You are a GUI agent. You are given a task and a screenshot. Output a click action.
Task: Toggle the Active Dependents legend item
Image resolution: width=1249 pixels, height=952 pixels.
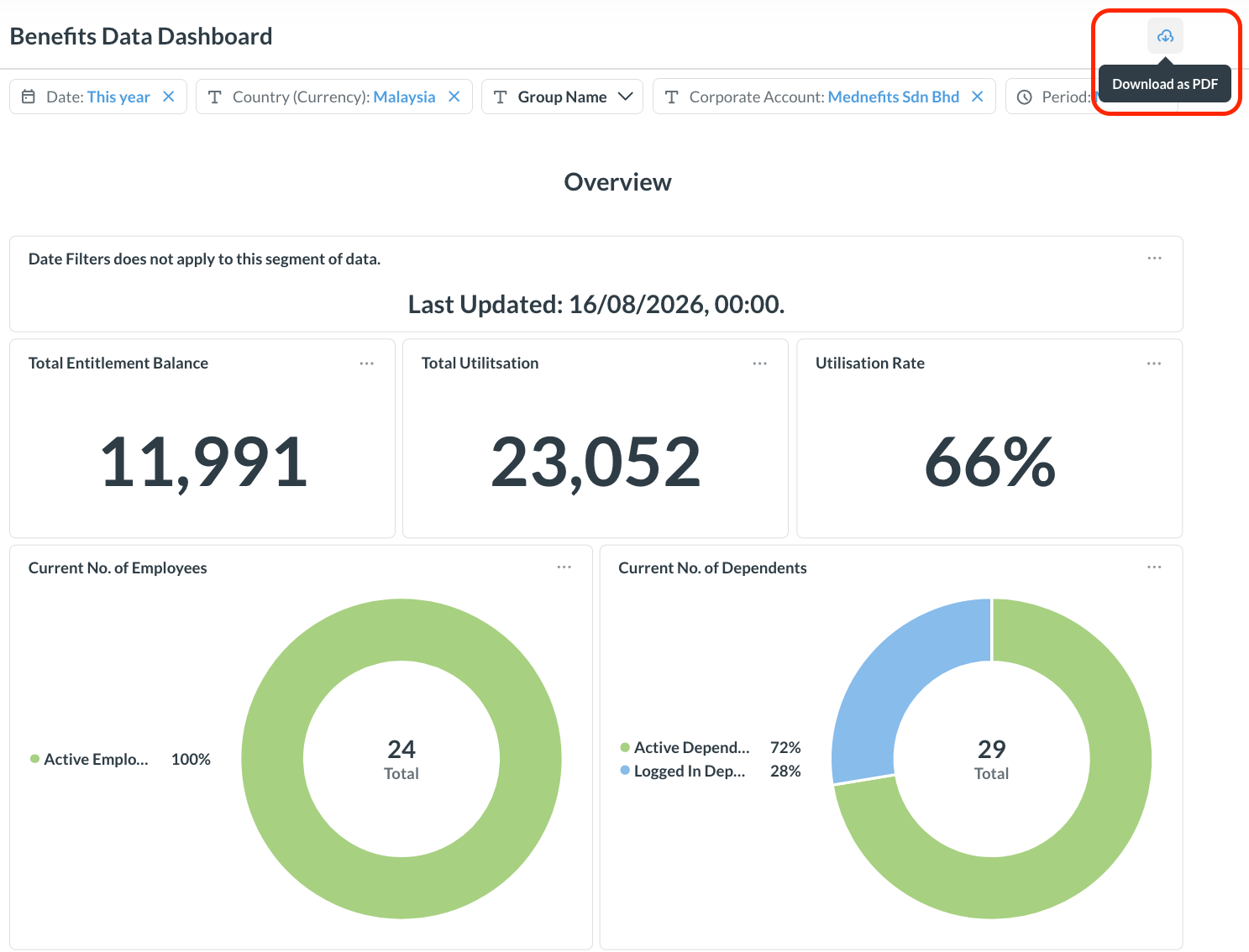coord(685,747)
